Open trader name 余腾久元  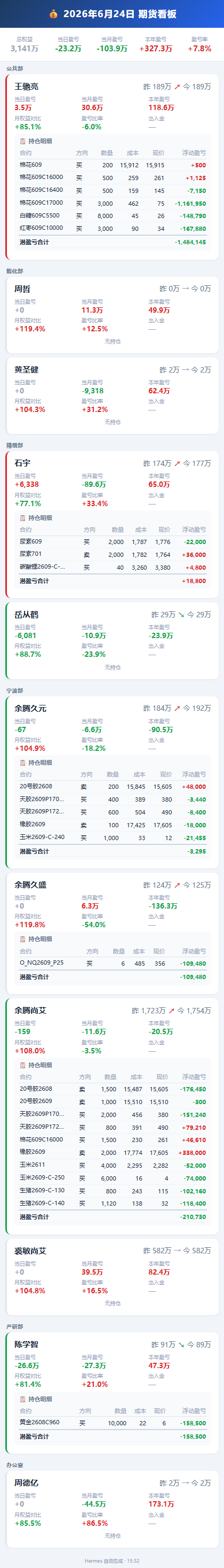click(x=30, y=709)
